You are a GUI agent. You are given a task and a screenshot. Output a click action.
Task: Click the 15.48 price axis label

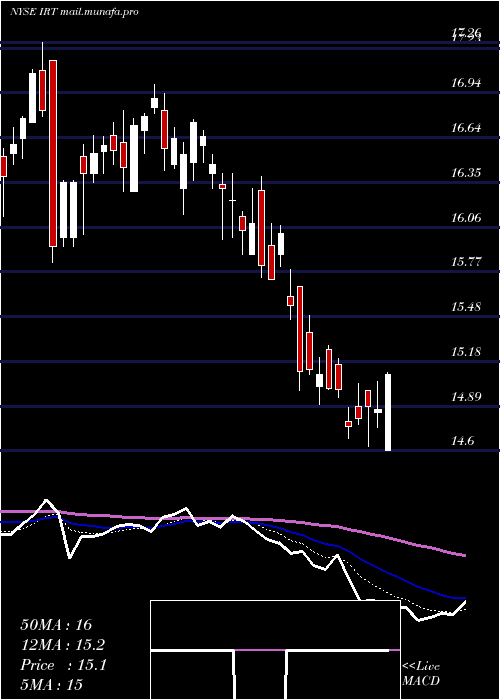(x=466, y=307)
